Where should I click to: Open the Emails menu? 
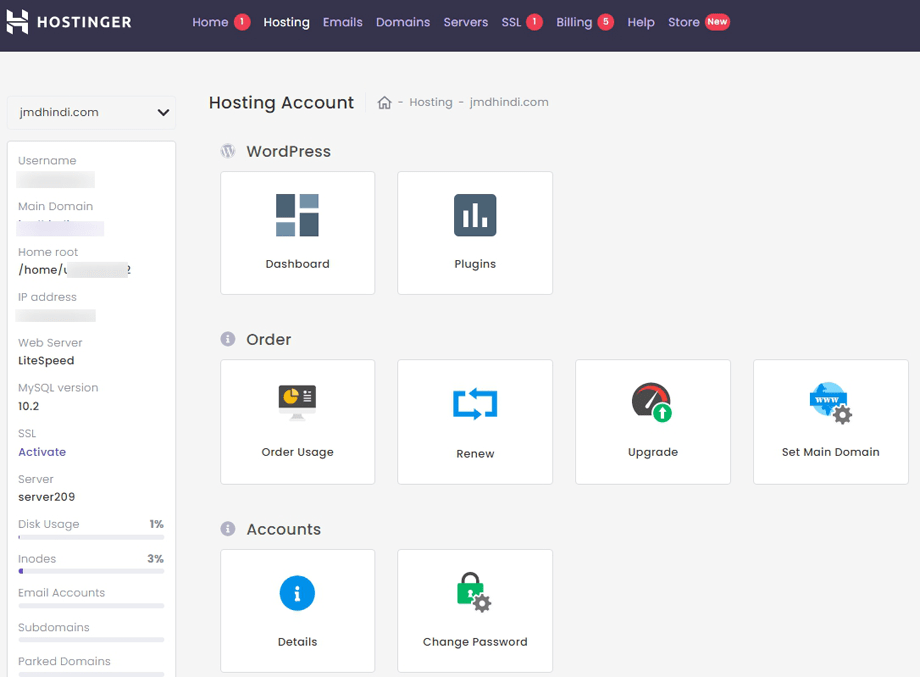point(343,22)
